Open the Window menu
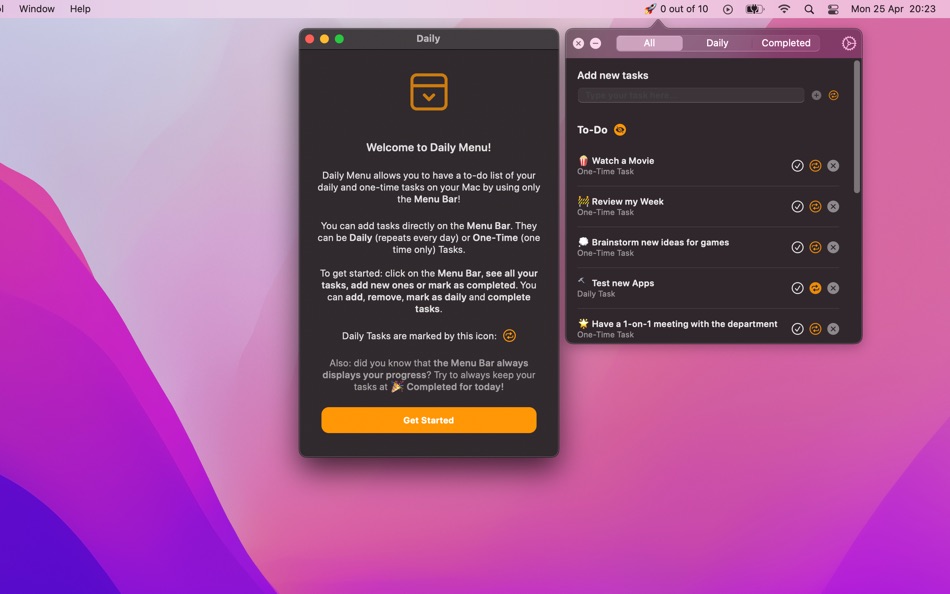The width and height of the screenshot is (950, 594). [x=37, y=9]
